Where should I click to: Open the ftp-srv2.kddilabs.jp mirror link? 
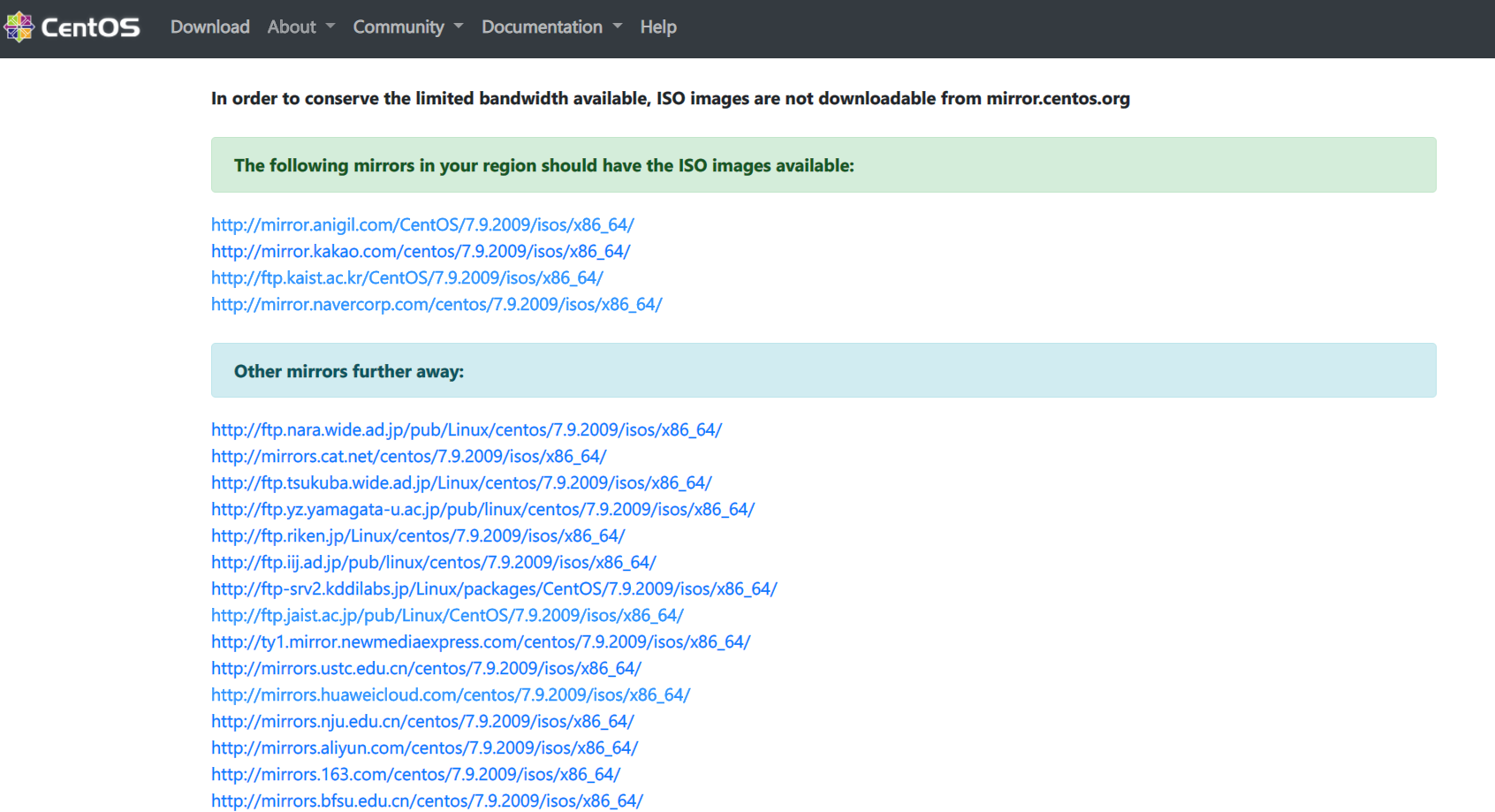tap(495, 588)
